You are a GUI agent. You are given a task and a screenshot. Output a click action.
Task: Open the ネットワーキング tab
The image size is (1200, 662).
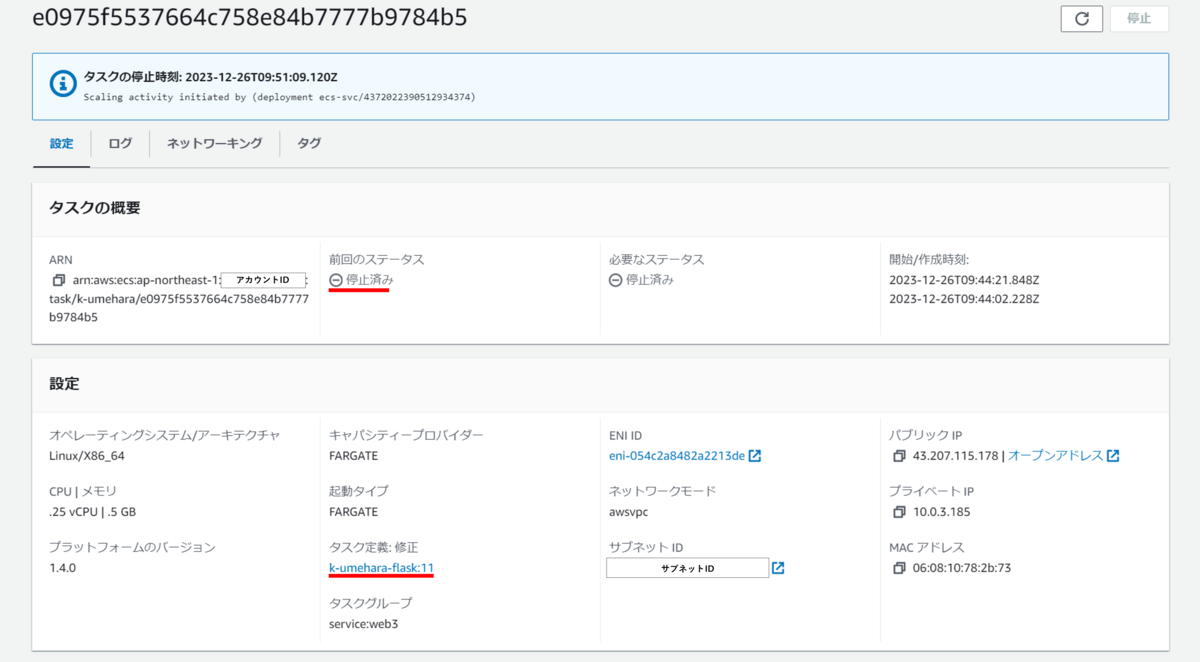point(213,143)
